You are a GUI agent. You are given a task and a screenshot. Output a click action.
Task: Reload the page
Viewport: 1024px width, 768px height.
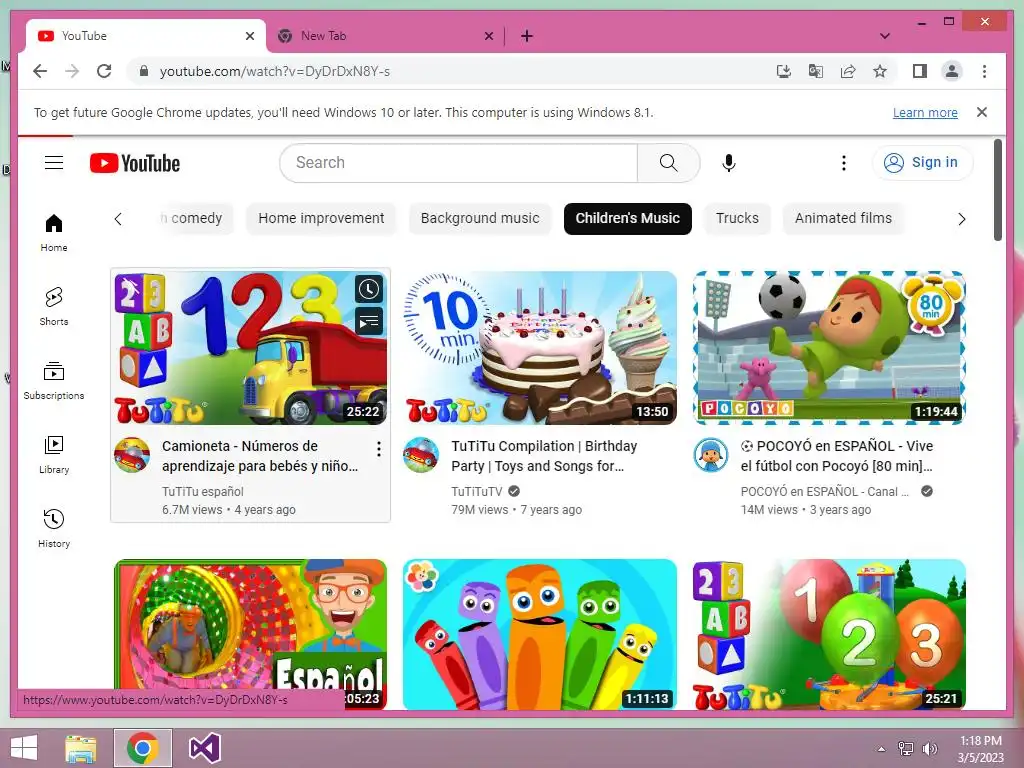point(104,71)
